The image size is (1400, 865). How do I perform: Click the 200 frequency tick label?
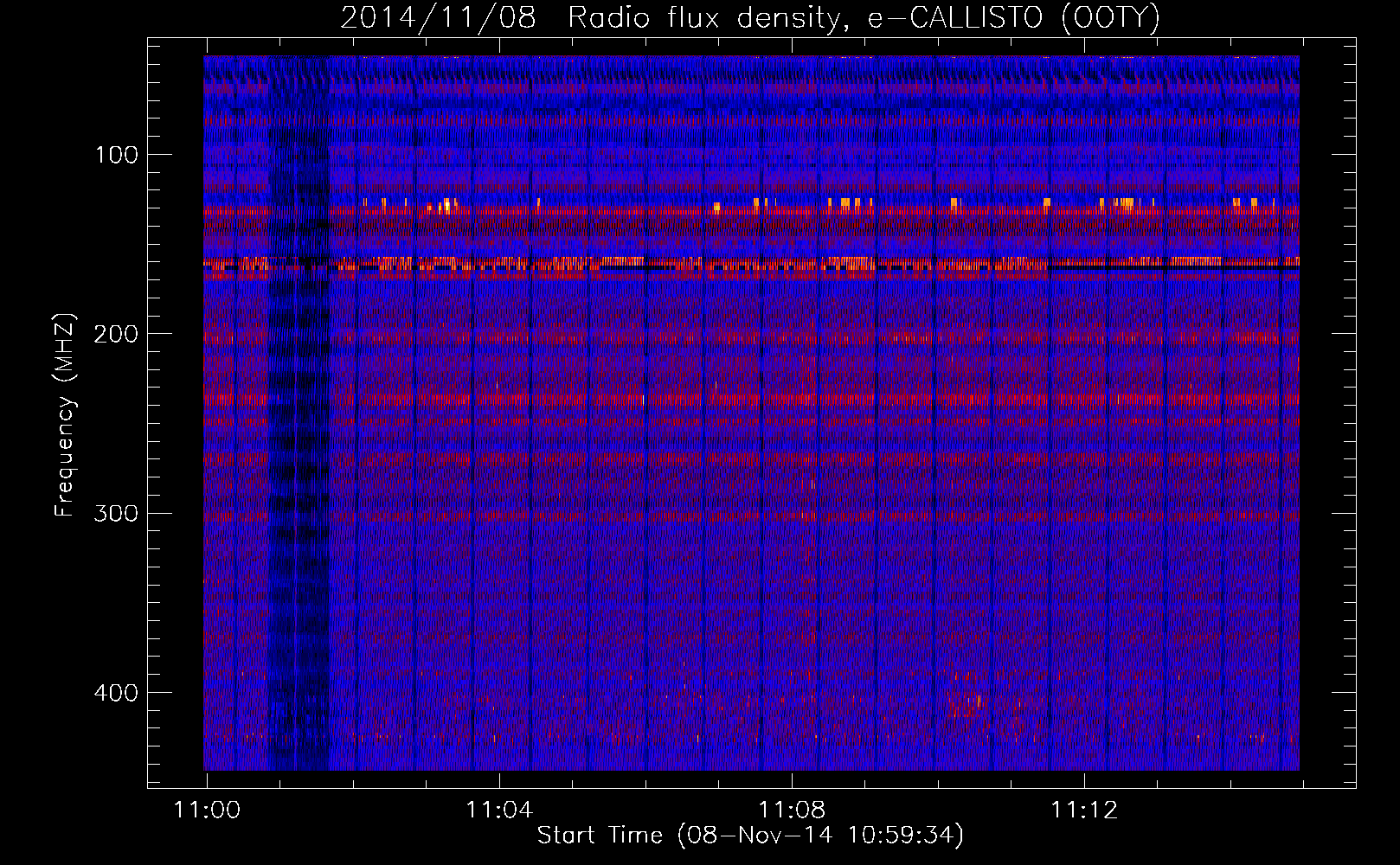click(x=117, y=334)
